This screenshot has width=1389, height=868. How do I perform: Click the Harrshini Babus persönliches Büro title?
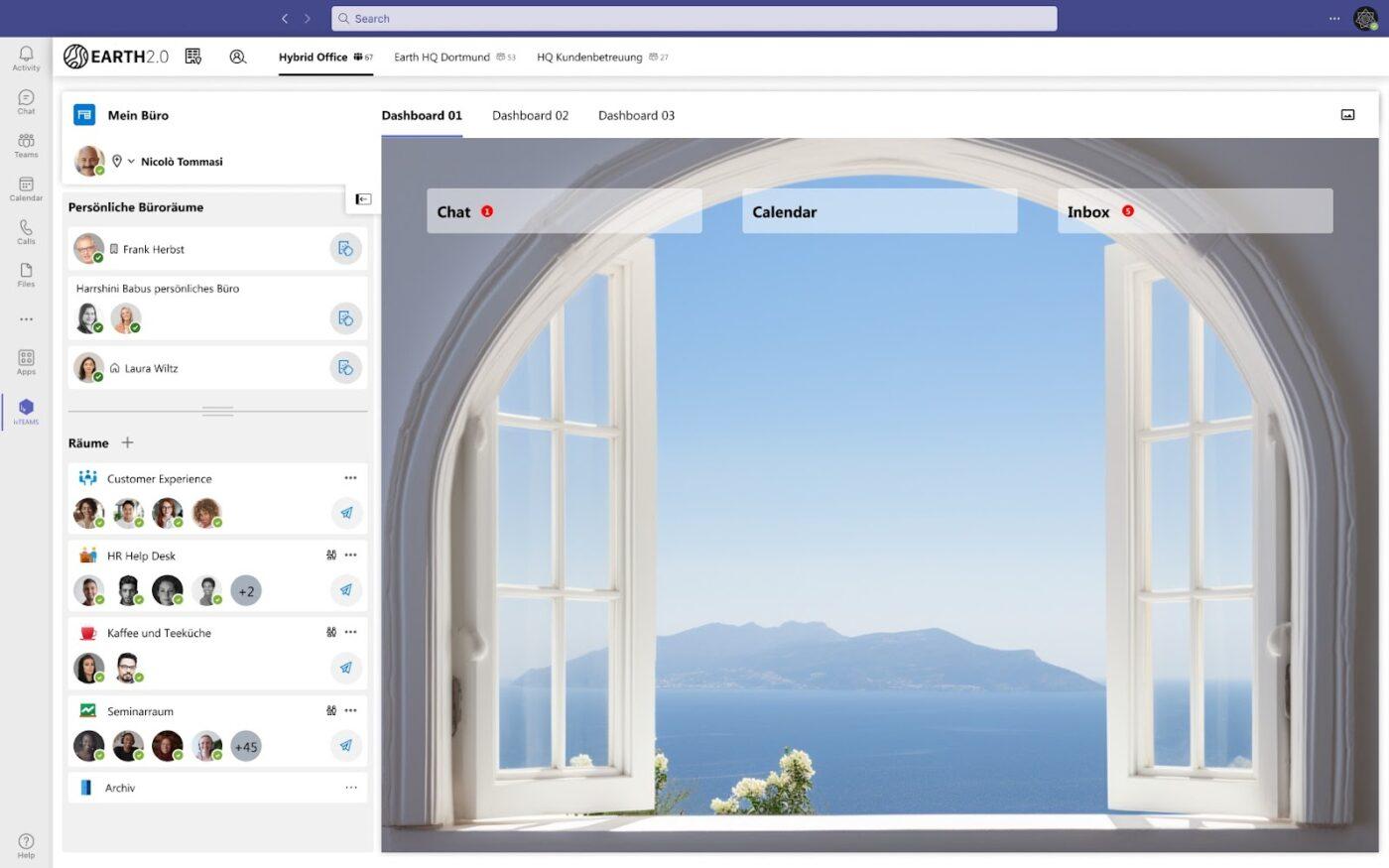[x=158, y=289]
